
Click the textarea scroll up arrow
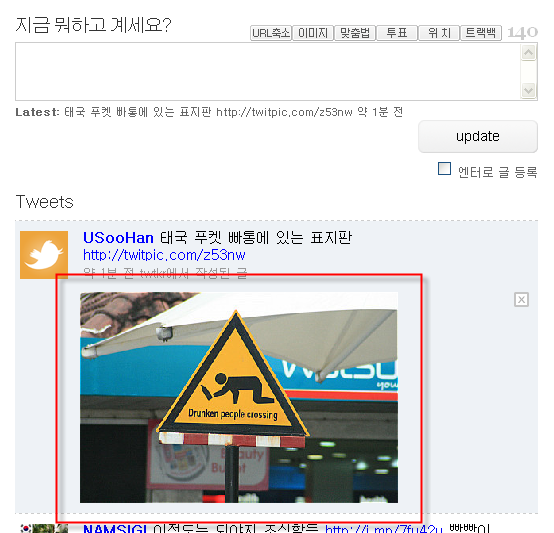click(529, 53)
